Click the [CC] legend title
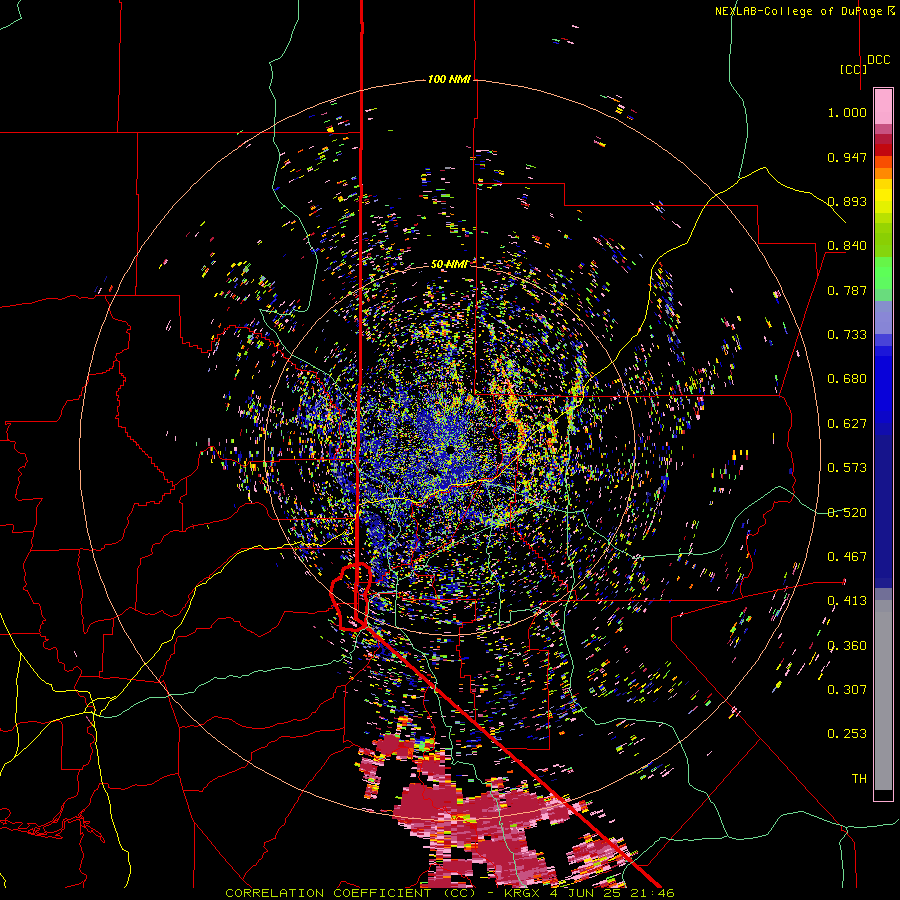Image resolution: width=900 pixels, height=900 pixels. [854, 69]
